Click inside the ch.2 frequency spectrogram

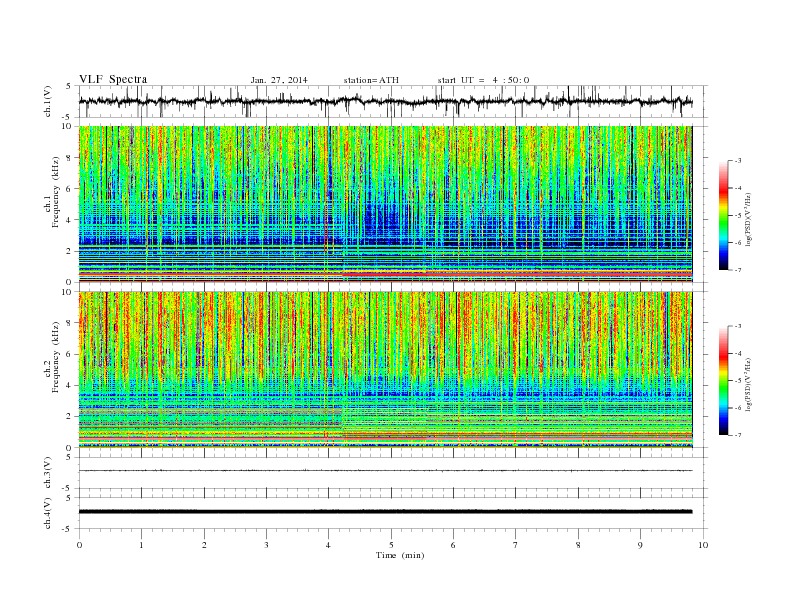coord(385,369)
